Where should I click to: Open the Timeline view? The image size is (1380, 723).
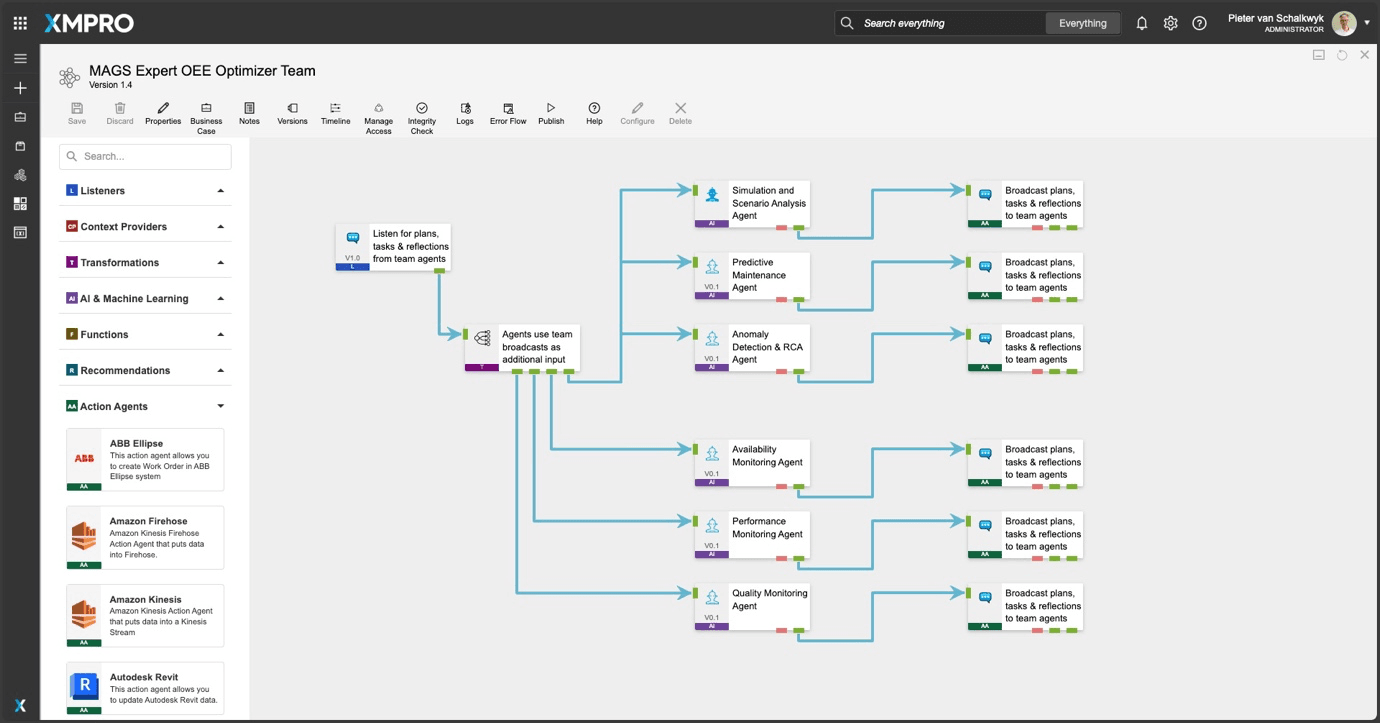pyautogui.click(x=335, y=113)
